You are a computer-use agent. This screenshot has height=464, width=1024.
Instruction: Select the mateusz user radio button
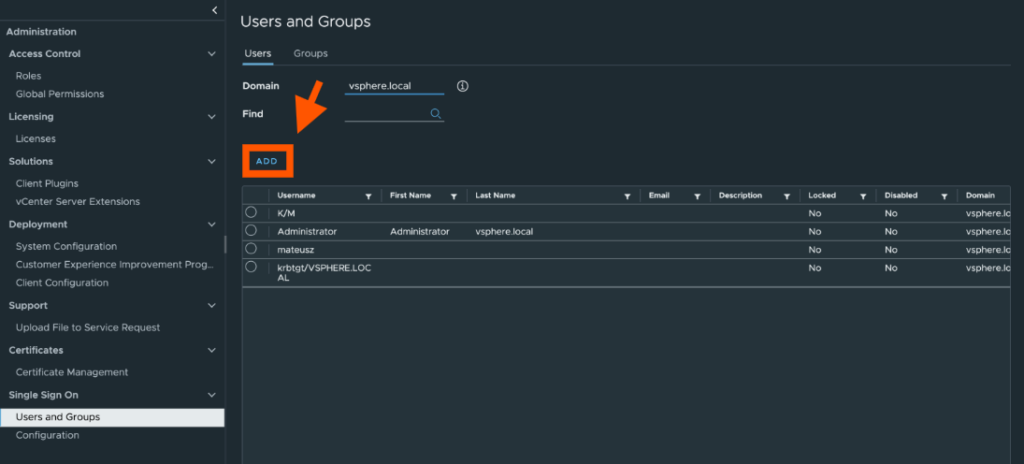(251, 249)
